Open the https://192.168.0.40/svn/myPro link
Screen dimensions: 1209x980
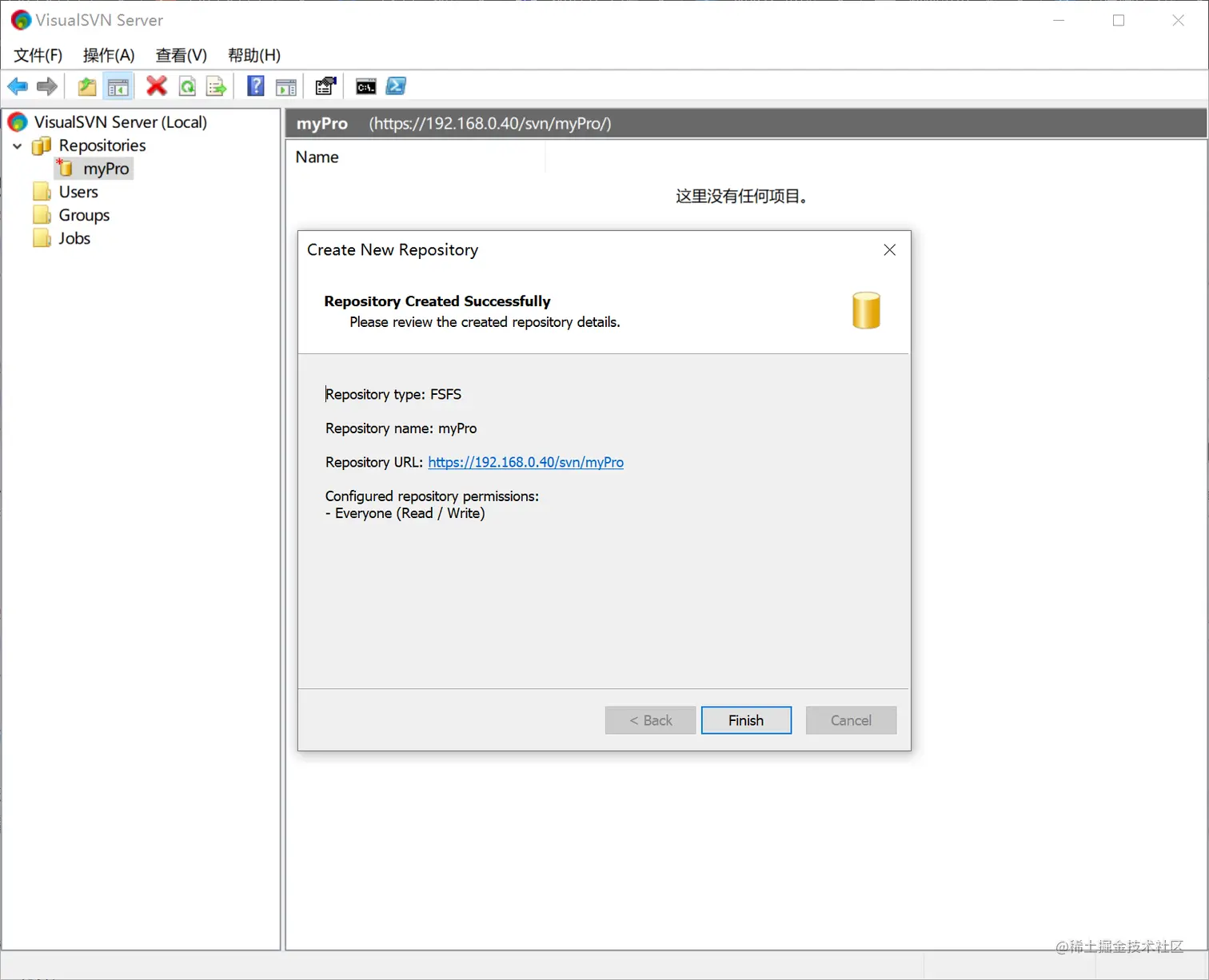click(525, 462)
